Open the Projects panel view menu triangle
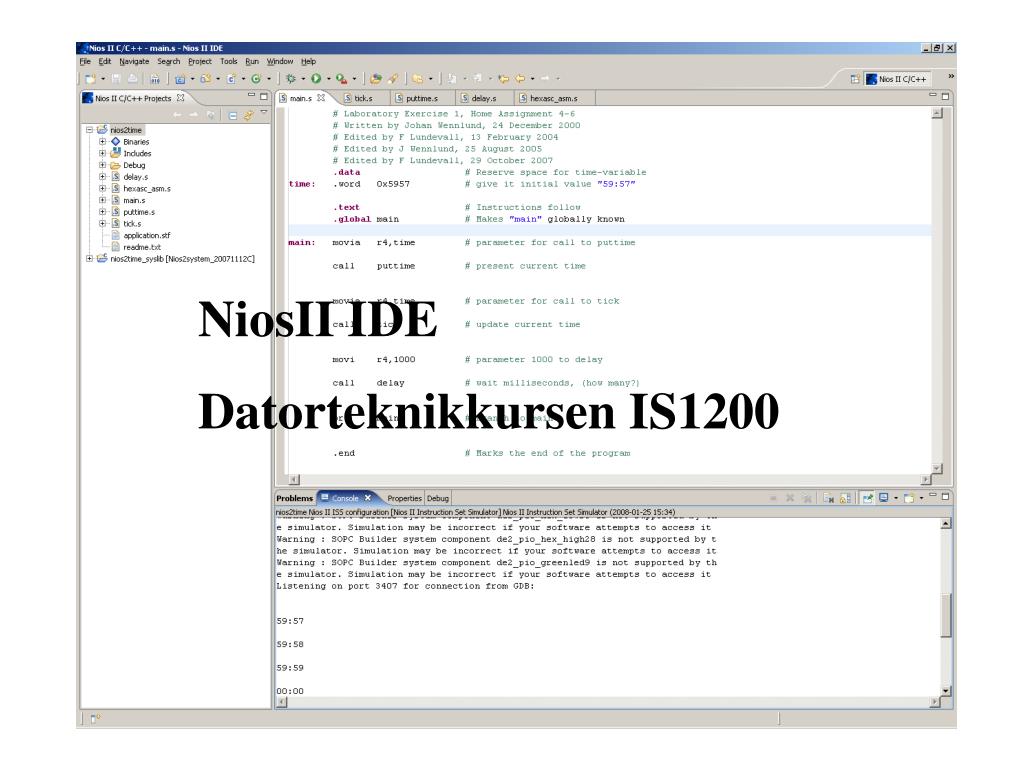 (x=264, y=112)
